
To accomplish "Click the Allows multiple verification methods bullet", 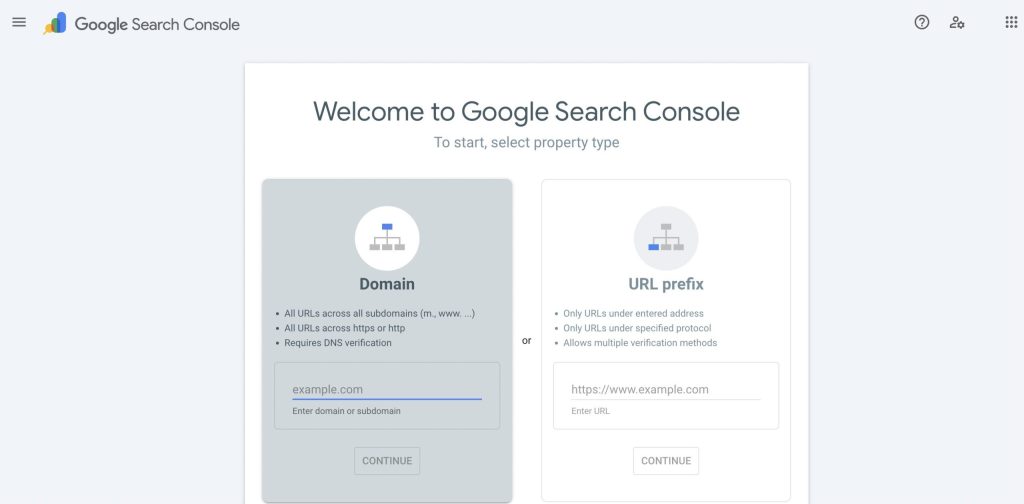I will [x=640, y=343].
